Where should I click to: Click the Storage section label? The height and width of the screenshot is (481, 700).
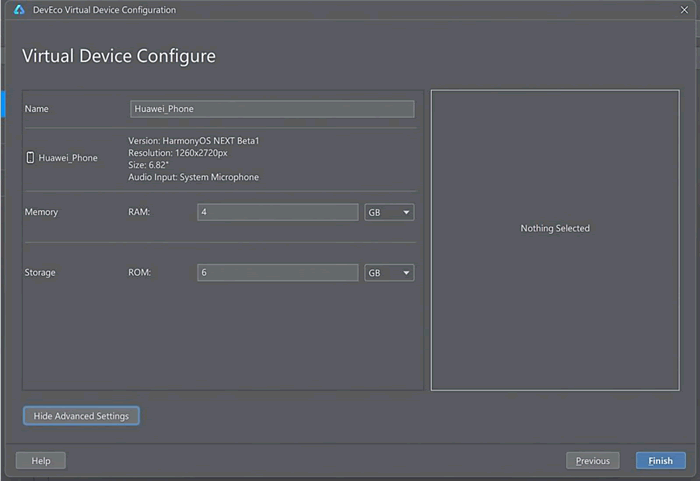click(x=40, y=272)
